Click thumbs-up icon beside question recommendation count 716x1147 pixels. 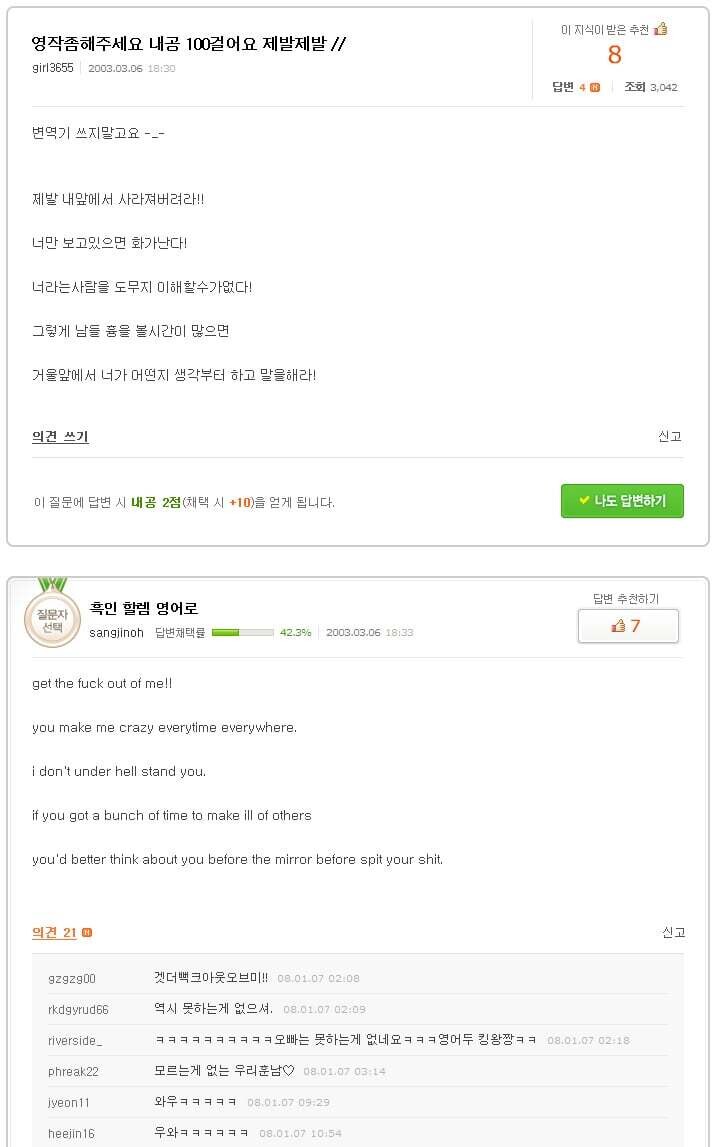coord(660,29)
